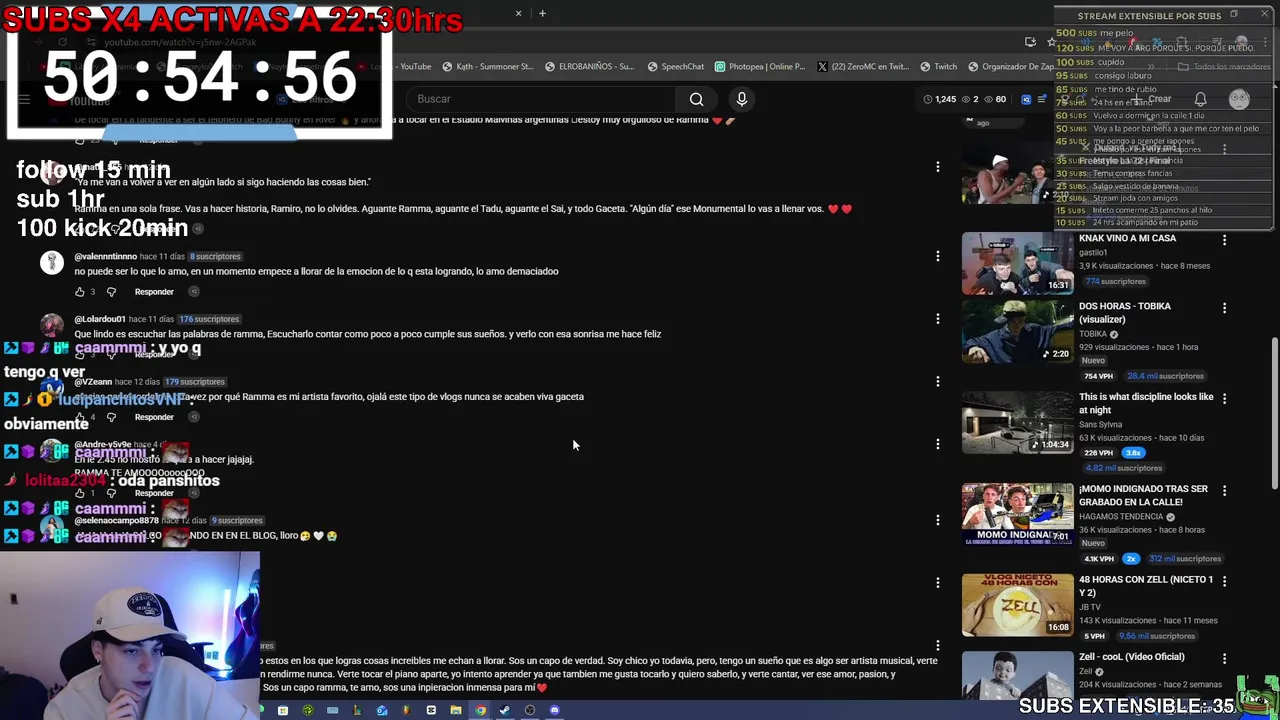Click @valennntinnno's profile avatar
The height and width of the screenshot is (720, 1280).
tap(51, 262)
